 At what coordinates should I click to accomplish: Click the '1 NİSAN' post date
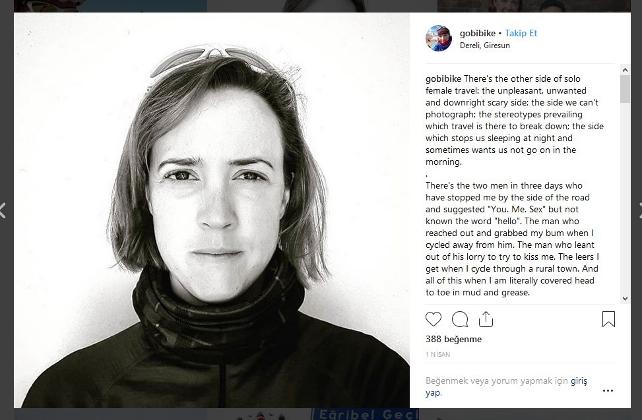pyautogui.click(x=438, y=355)
